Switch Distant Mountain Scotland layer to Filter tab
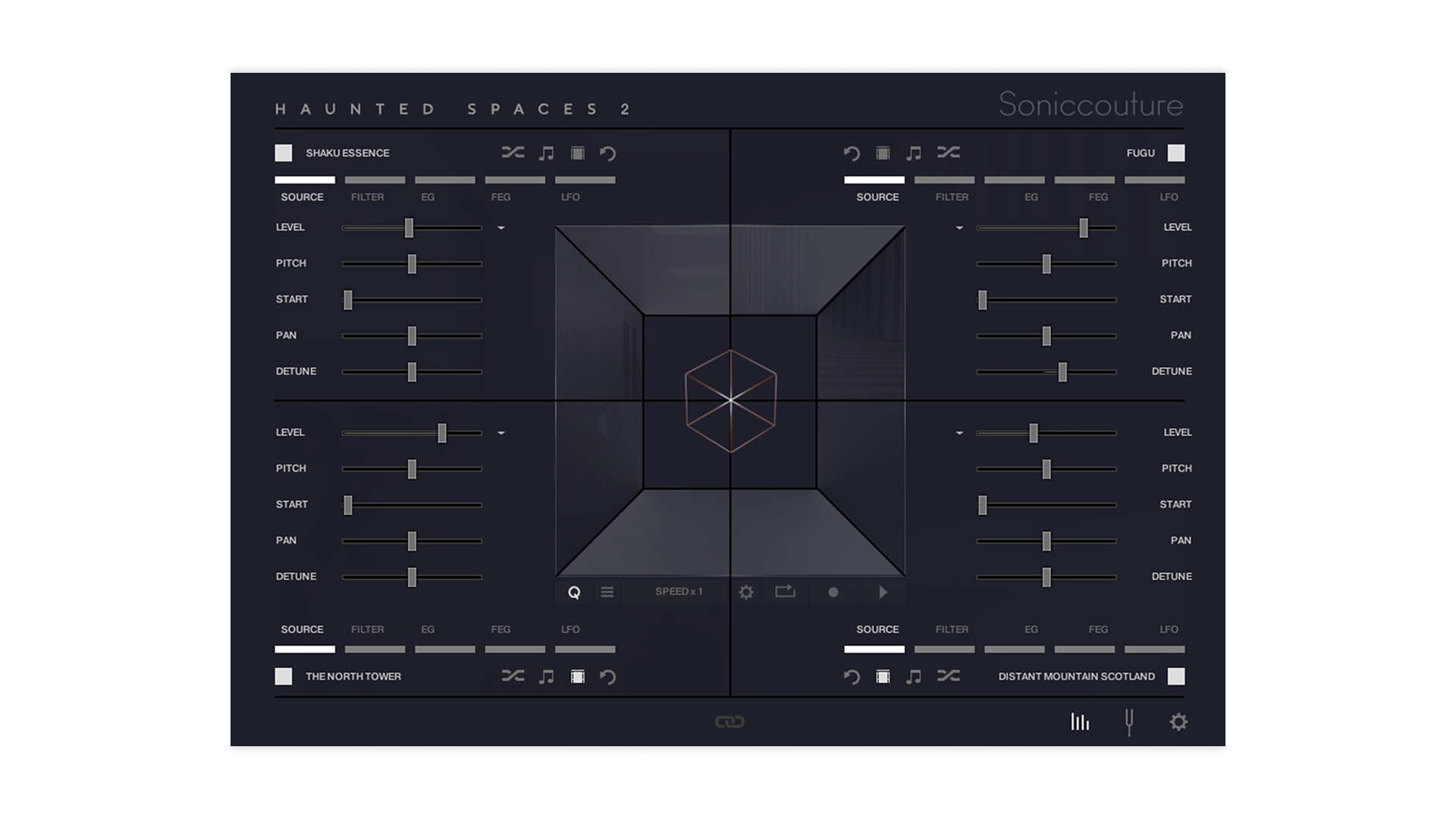Viewport: 1456px width, 819px height. (x=952, y=629)
